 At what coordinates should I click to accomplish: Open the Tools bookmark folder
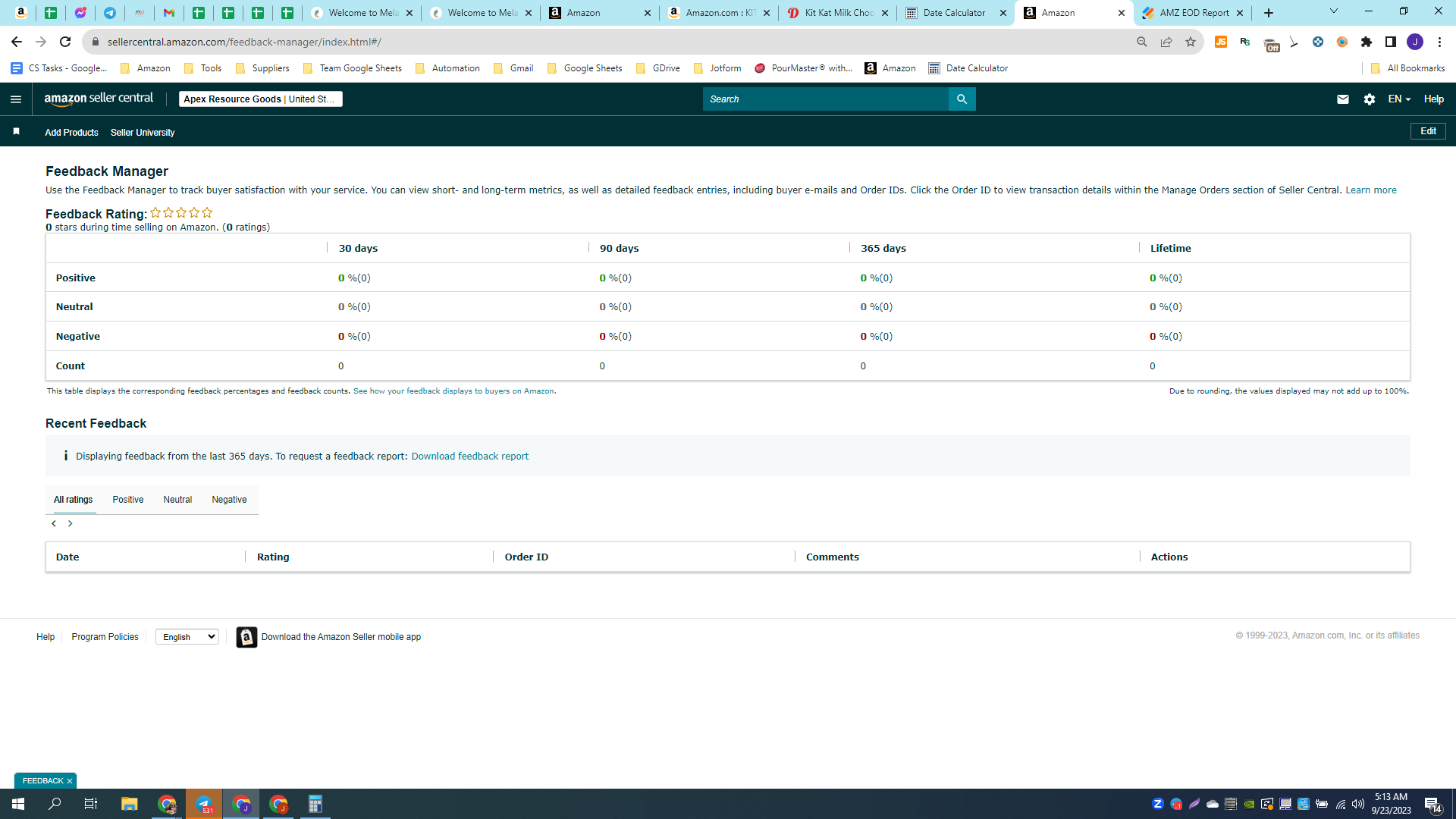click(202, 68)
